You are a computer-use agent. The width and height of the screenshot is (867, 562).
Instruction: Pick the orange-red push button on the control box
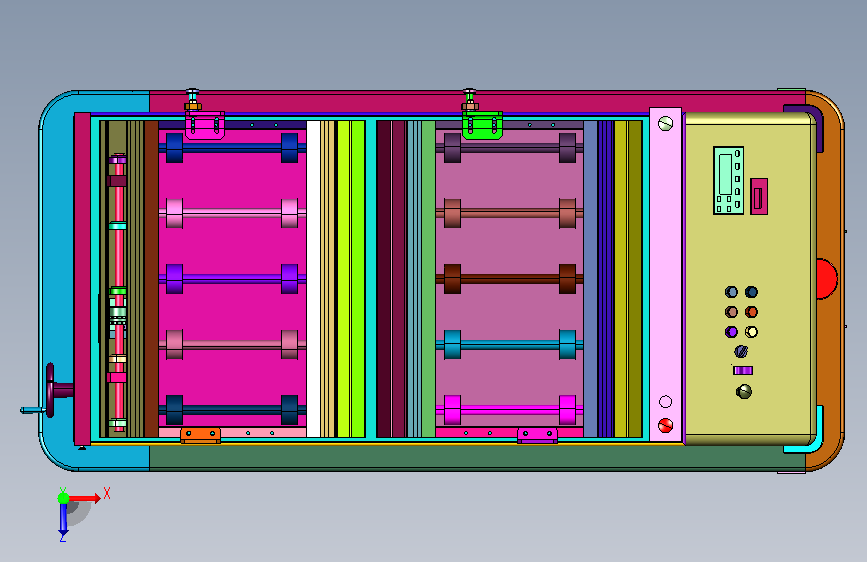click(751, 312)
